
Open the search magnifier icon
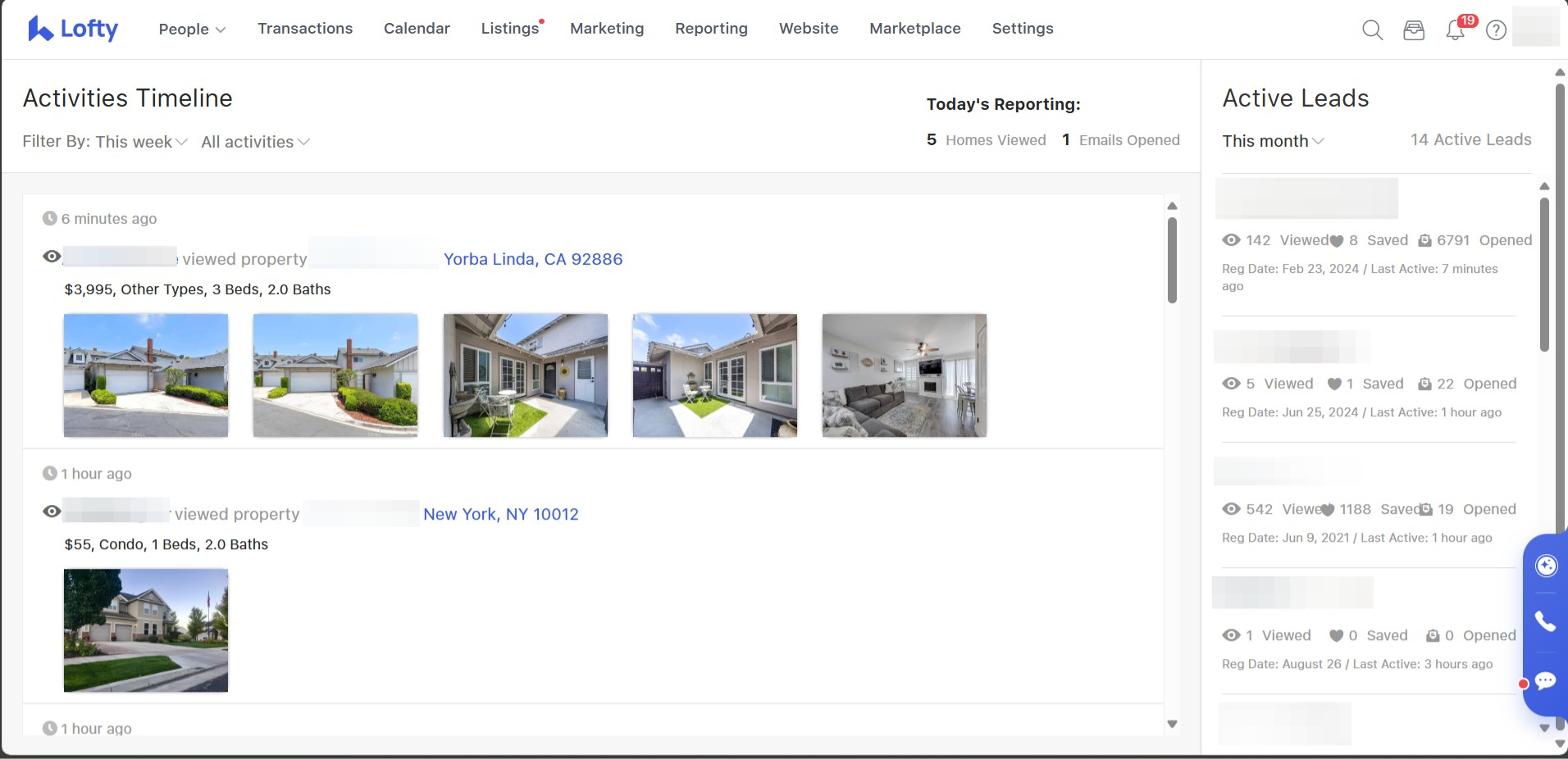1372,30
